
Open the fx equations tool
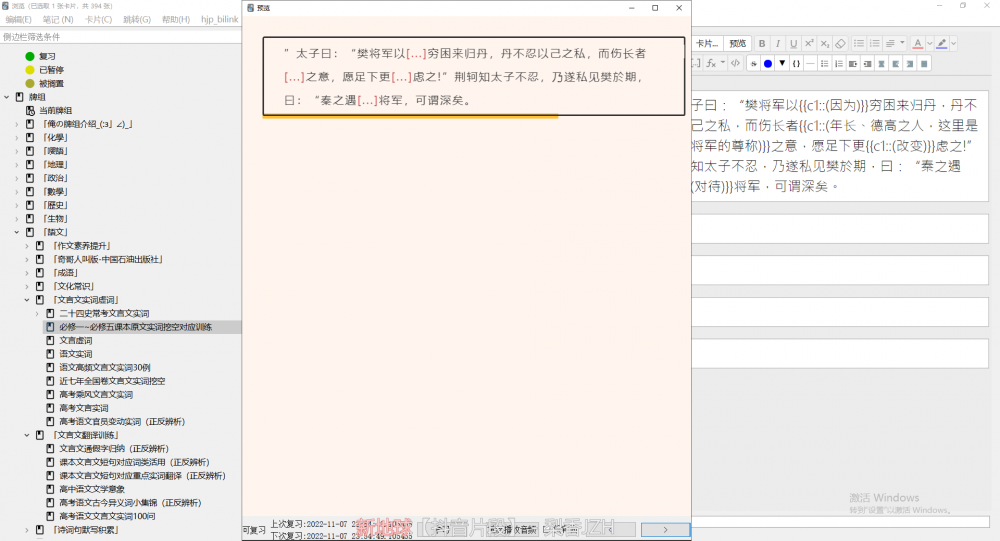[712, 63]
